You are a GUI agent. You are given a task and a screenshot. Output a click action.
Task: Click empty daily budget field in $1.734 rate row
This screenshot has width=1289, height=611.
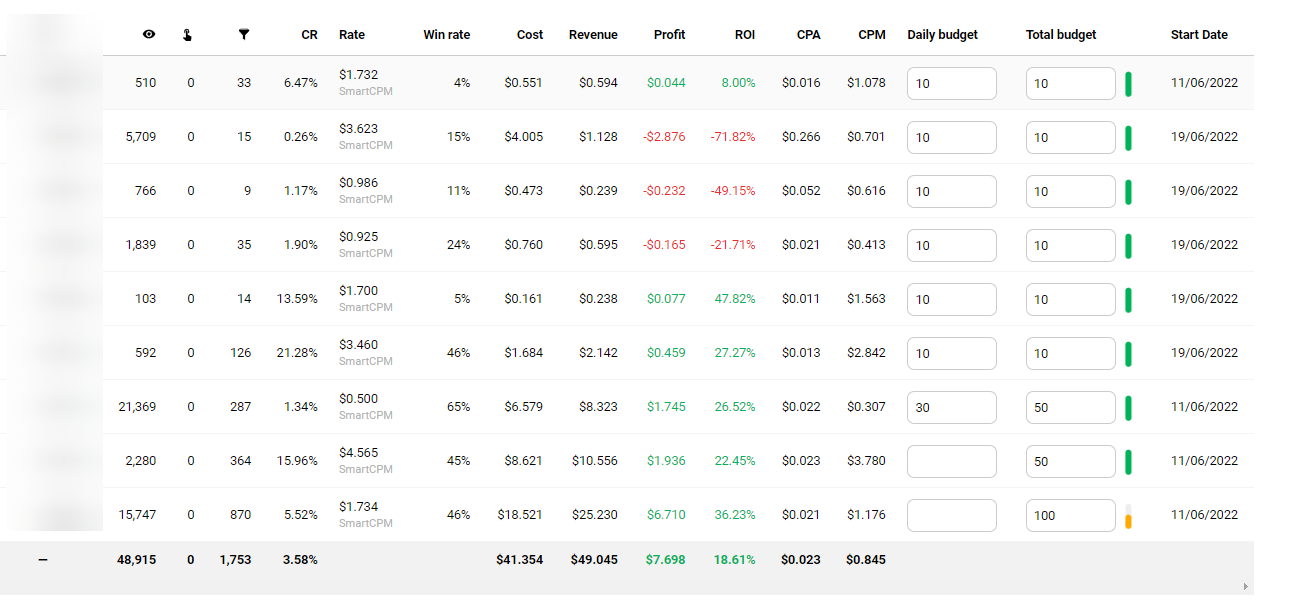(x=951, y=515)
